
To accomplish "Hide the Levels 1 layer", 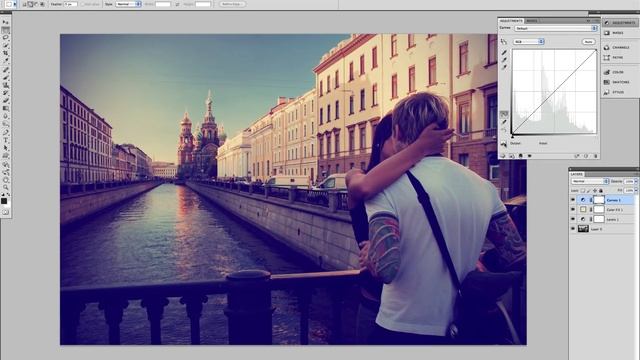I will [573, 219].
